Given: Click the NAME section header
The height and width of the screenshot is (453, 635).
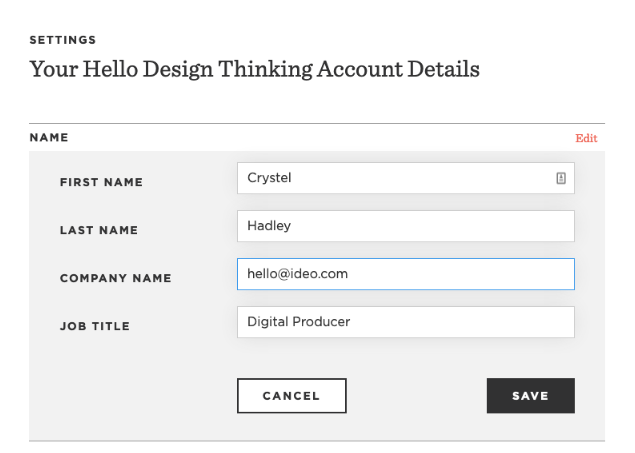Looking at the screenshot, I should tap(48, 136).
